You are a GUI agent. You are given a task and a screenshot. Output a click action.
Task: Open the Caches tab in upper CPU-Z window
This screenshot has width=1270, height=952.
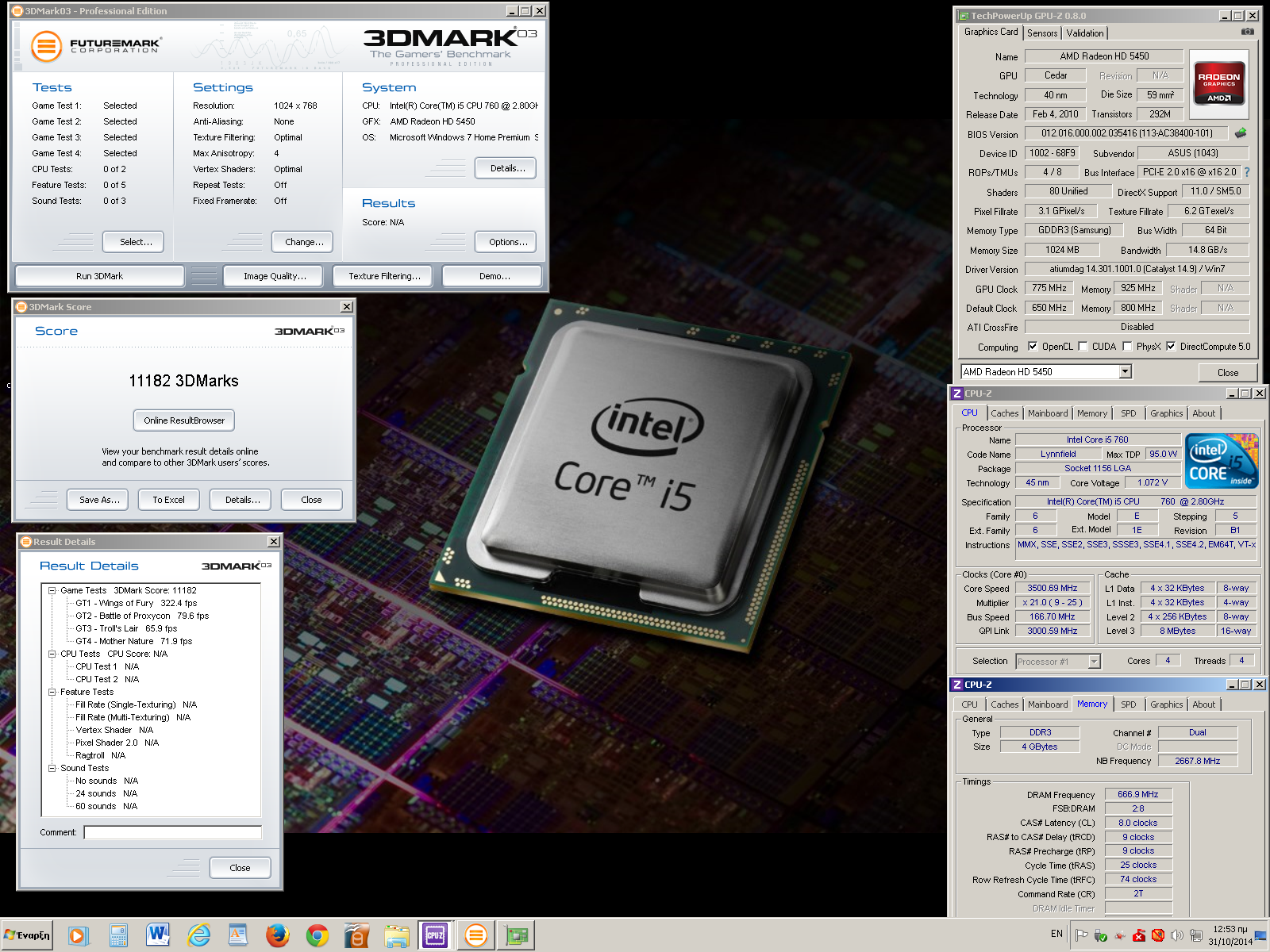(1004, 413)
